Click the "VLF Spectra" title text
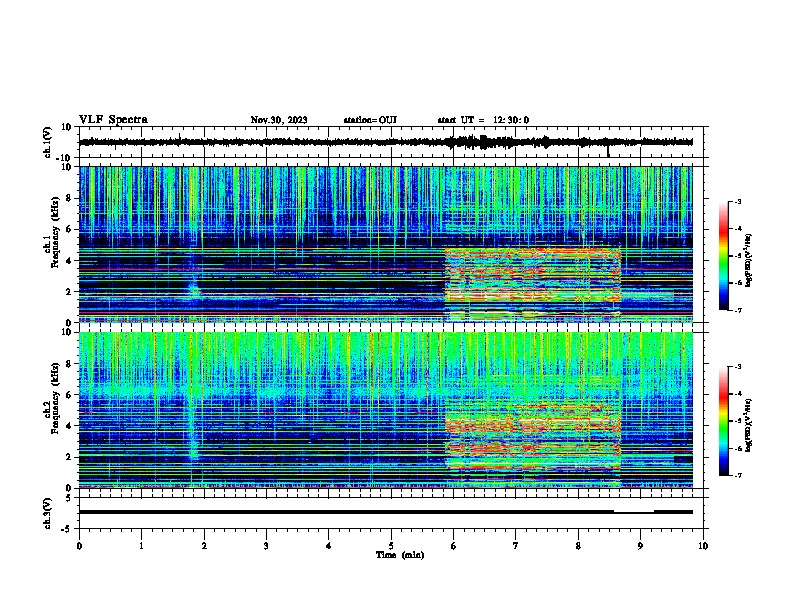Screen dimensions: 792x612 click(x=113, y=120)
